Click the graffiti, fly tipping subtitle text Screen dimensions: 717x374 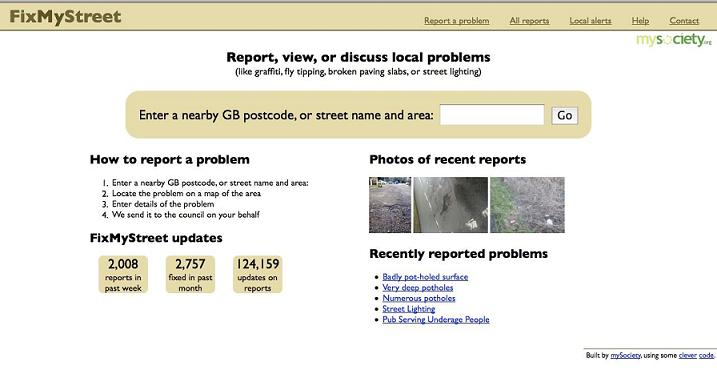point(358,72)
